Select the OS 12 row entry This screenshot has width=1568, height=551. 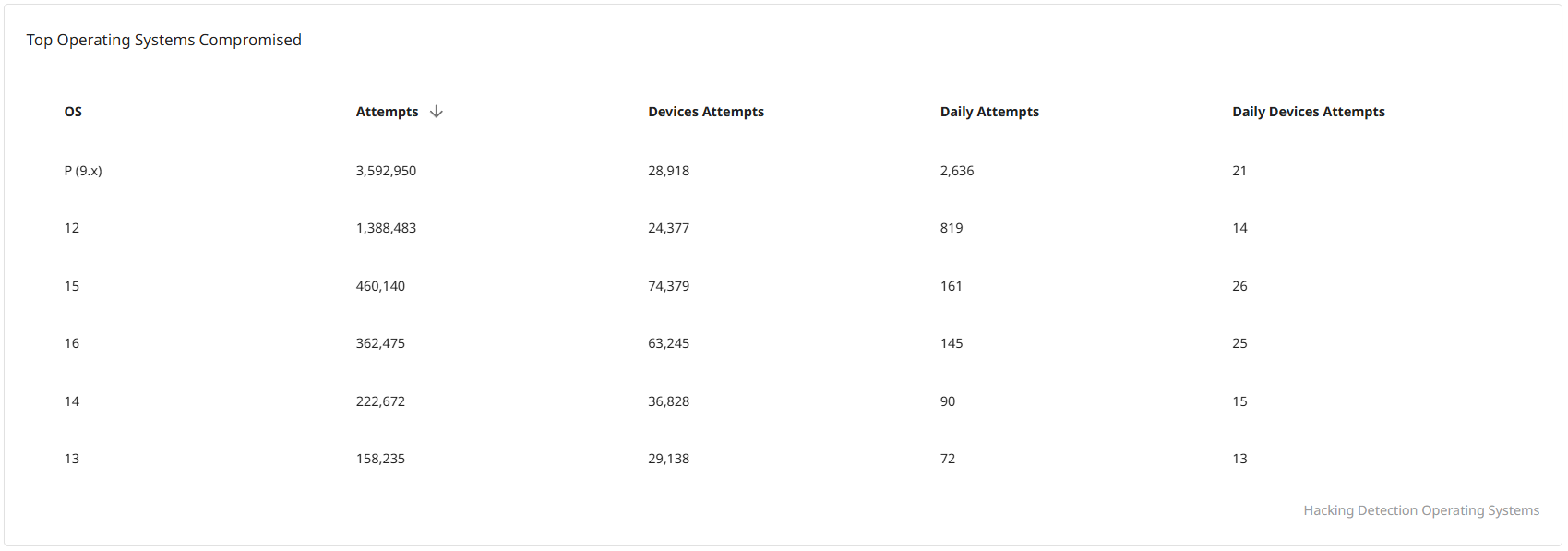coord(72,228)
